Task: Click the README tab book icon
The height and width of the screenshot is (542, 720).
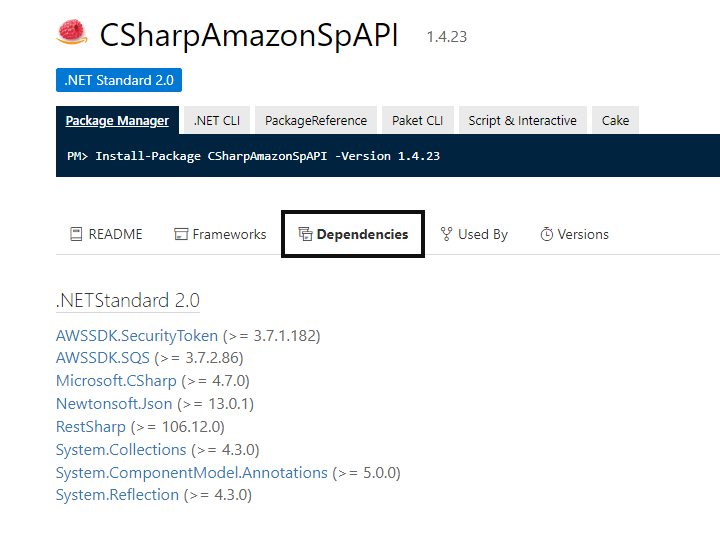Action: [76, 234]
